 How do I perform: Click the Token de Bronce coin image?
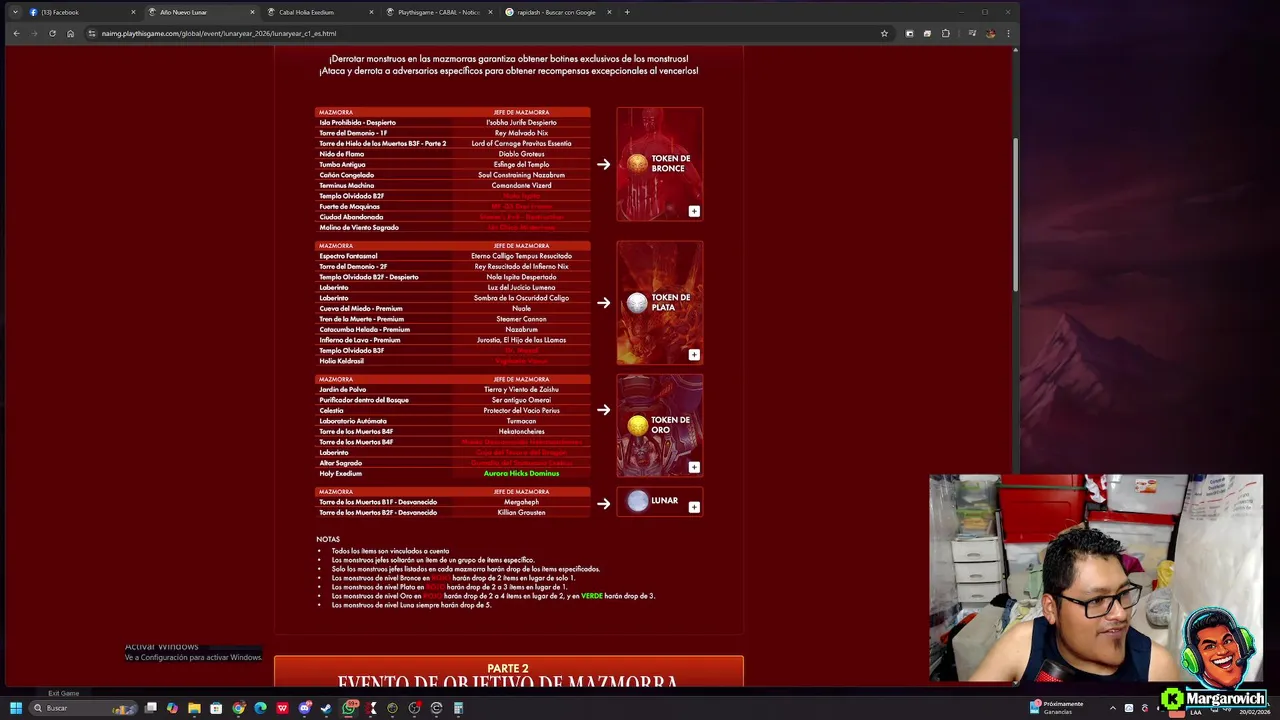[637, 163]
